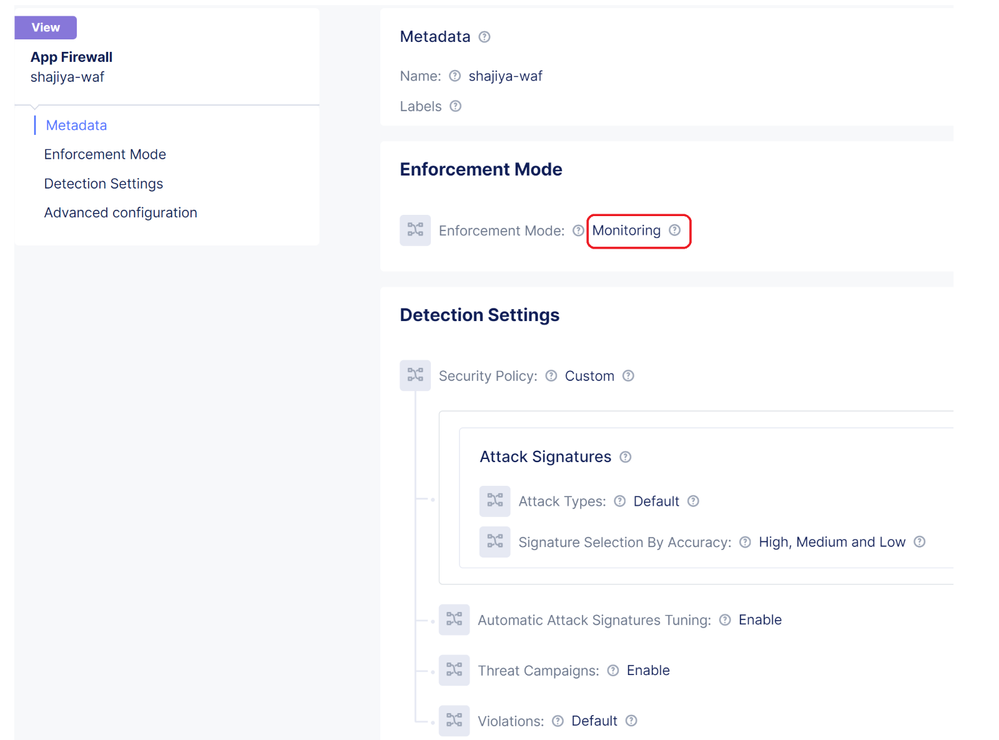Click help icon after Automatic Attack Signatures Tuning

725,620
